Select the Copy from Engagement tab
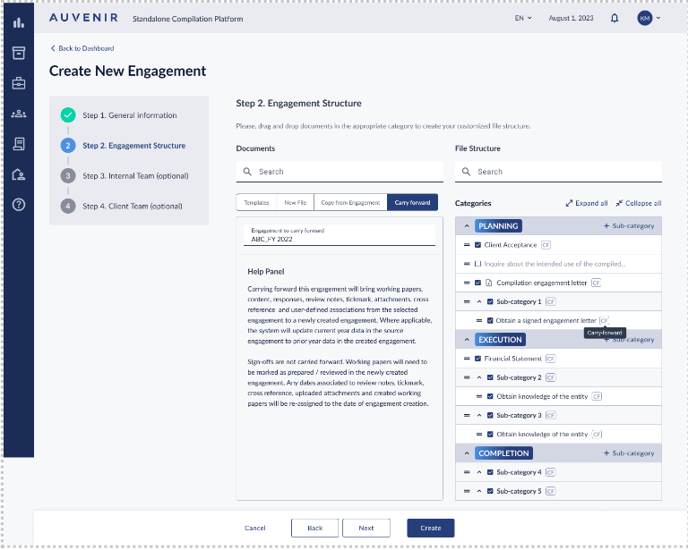Viewport: 688px width, 550px height. pos(349,203)
